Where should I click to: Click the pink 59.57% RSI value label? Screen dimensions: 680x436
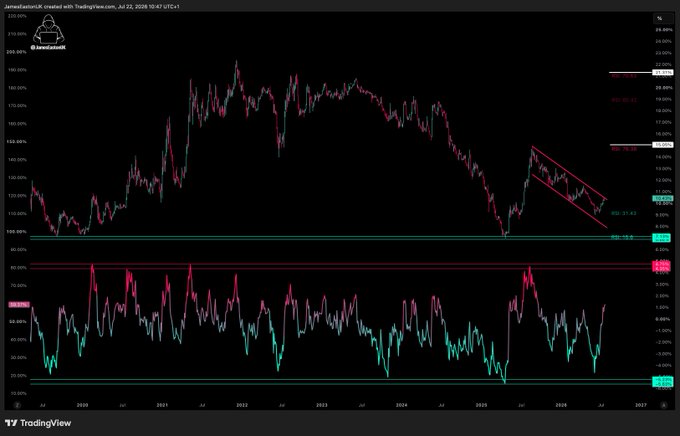19,305
